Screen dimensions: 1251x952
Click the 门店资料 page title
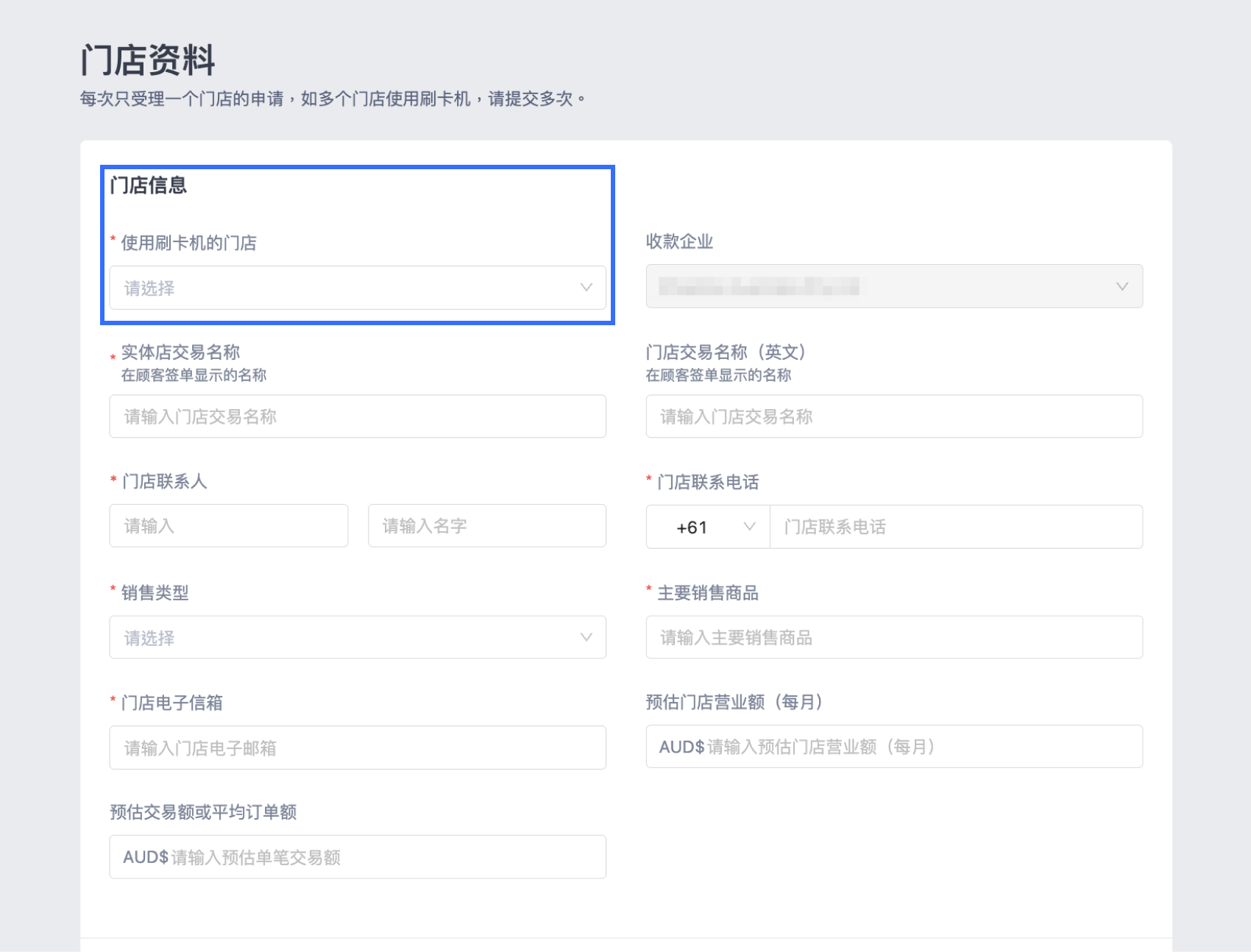click(147, 60)
